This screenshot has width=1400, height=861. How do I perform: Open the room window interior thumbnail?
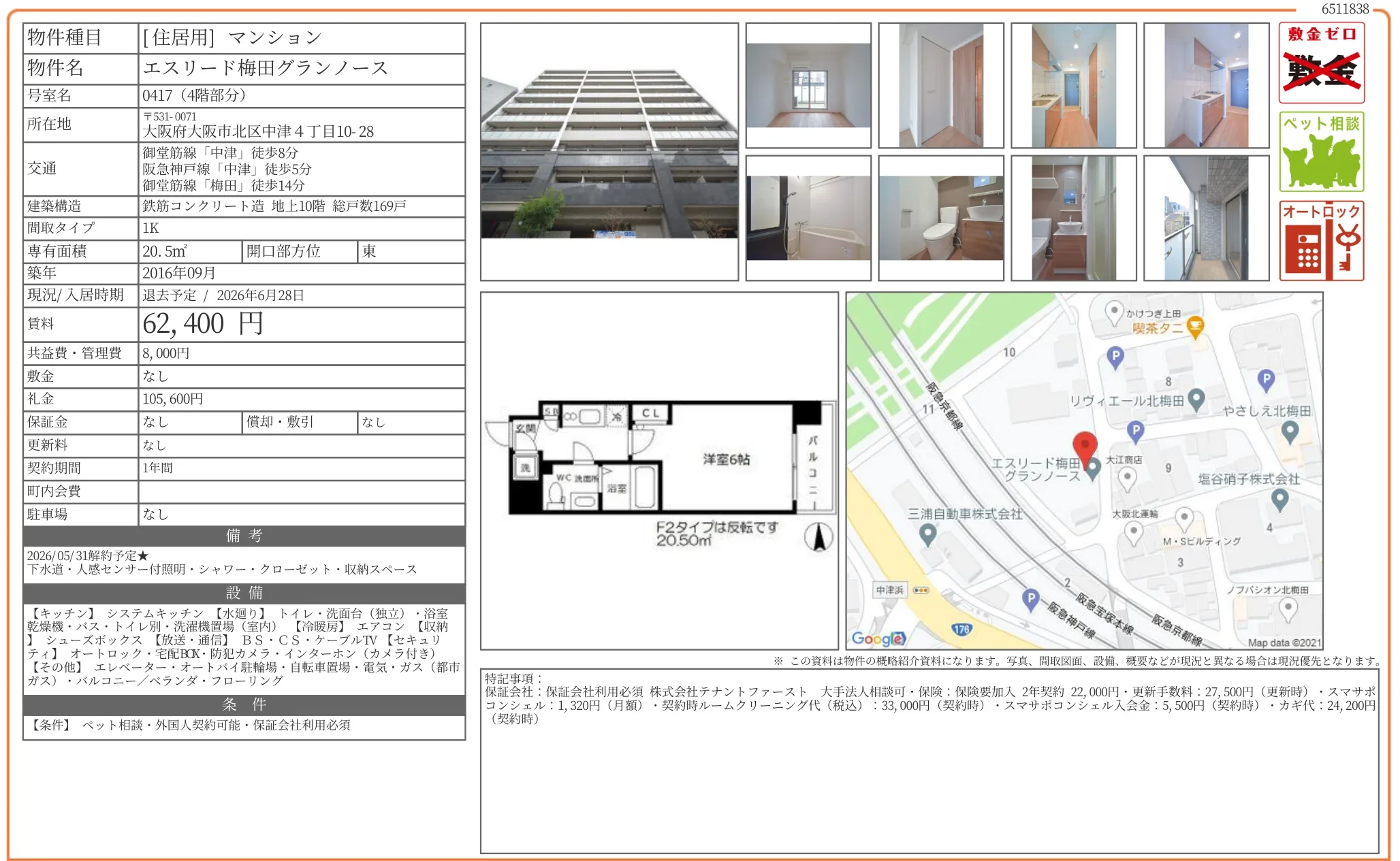coord(808,86)
